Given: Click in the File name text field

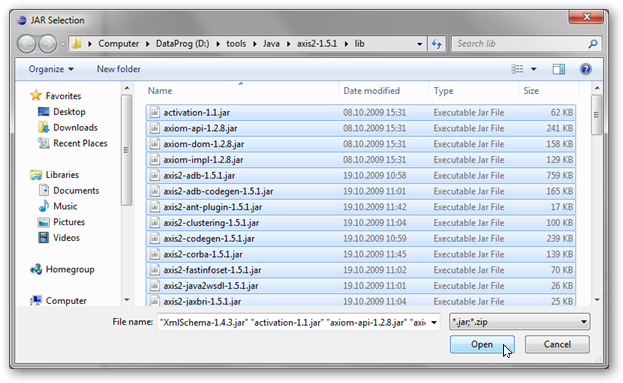Looking at the screenshot, I should 292,322.
